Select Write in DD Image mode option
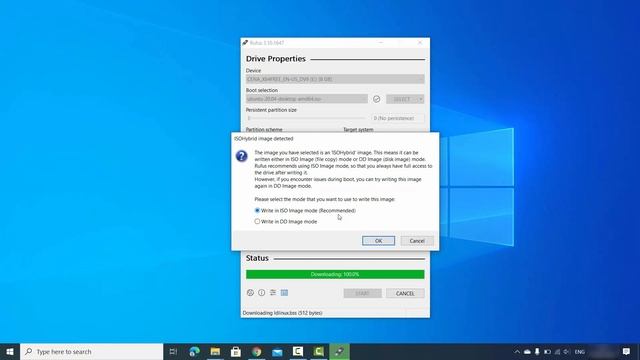Image resolution: width=640 pixels, height=360 pixels. point(286,222)
